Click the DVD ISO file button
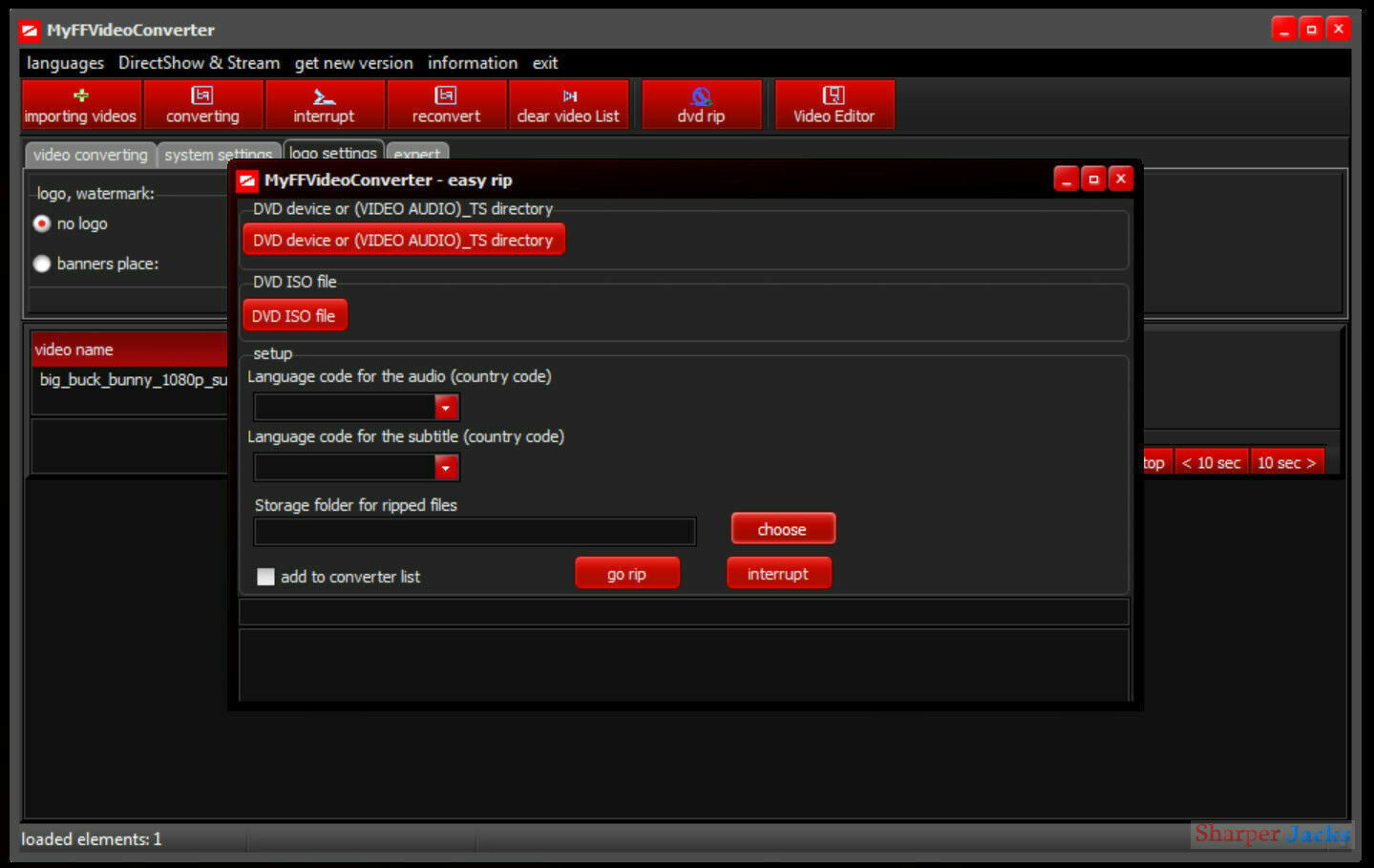 point(294,316)
